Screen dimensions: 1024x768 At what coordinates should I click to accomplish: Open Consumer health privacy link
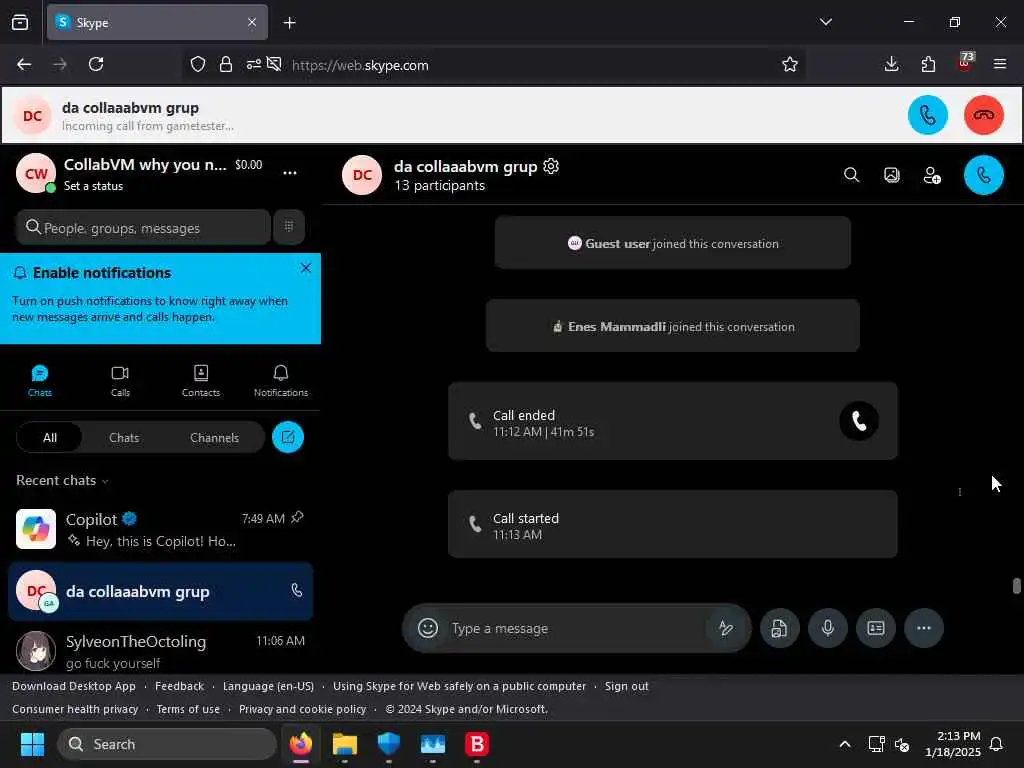[x=75, y=709]
